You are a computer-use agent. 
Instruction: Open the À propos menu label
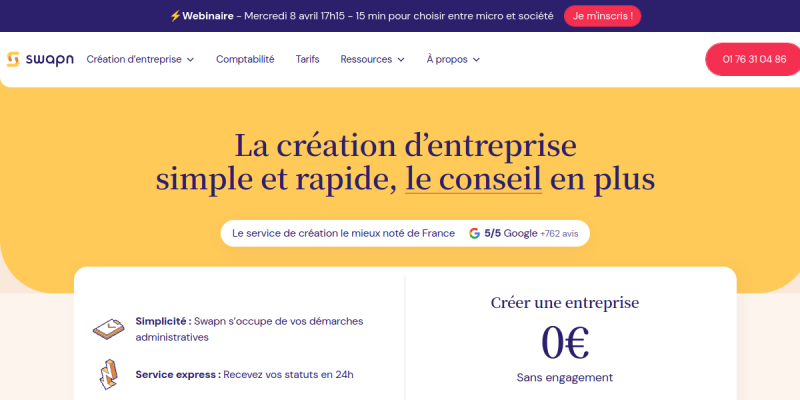point(447,59)
